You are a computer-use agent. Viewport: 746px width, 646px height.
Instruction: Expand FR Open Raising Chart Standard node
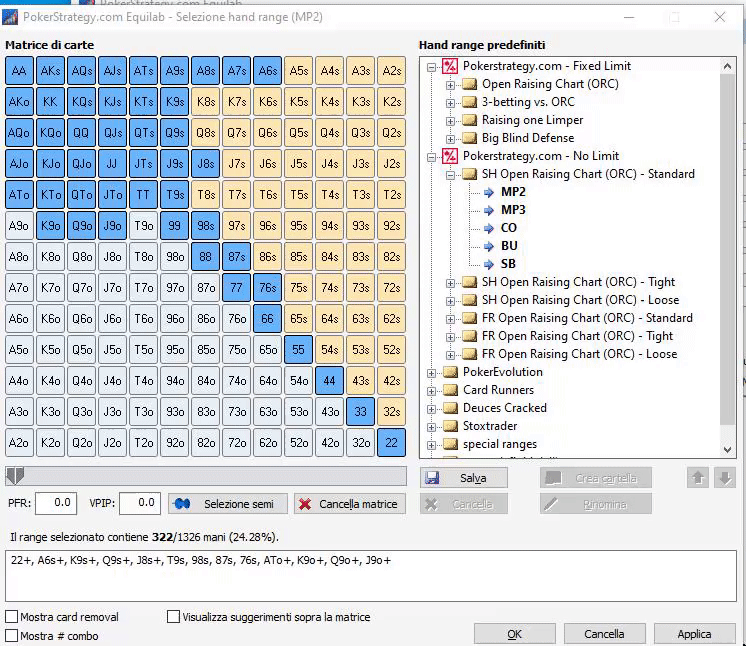point(450,319)
